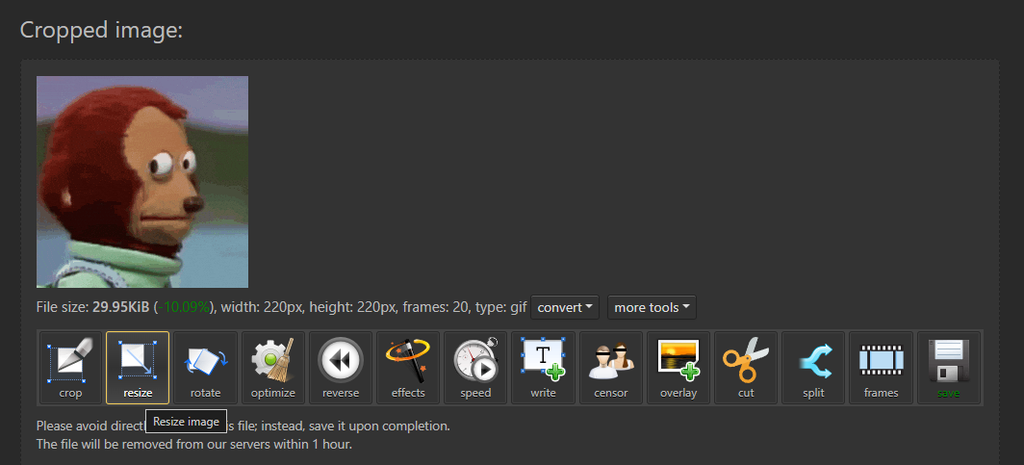This screenshot has height=465, width=1024.
Task: Save the GIF with floppy icon
Action: (948, 368)
